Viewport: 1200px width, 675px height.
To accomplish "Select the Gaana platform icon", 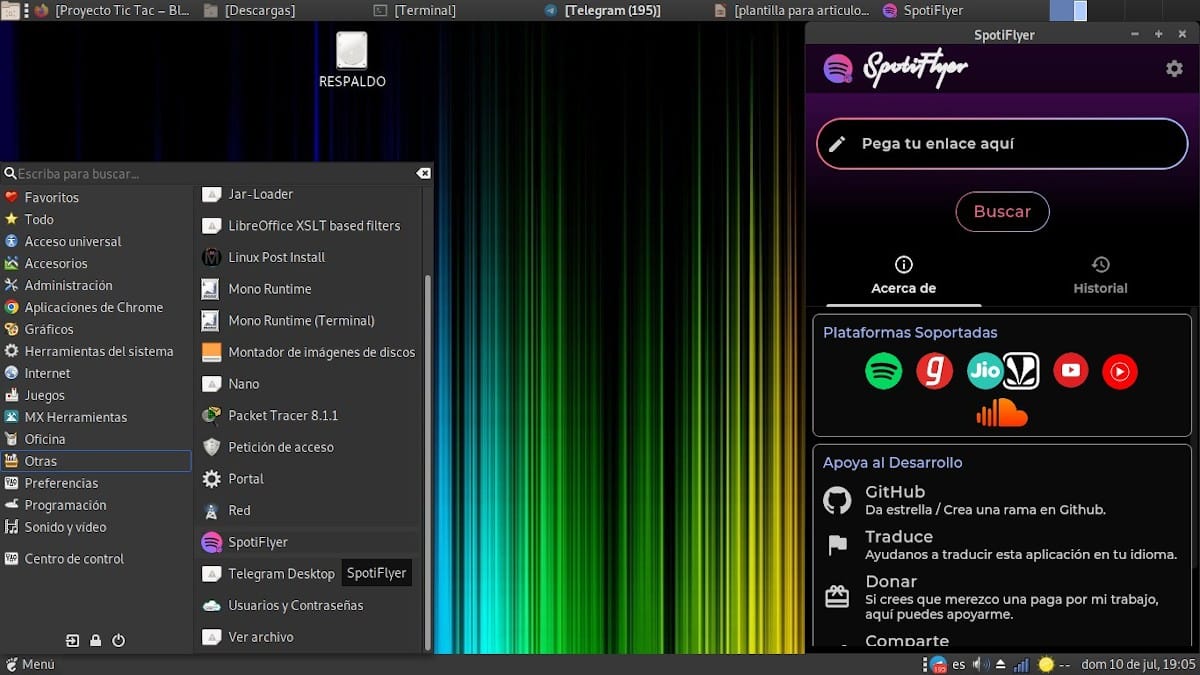I will (934, 371).
